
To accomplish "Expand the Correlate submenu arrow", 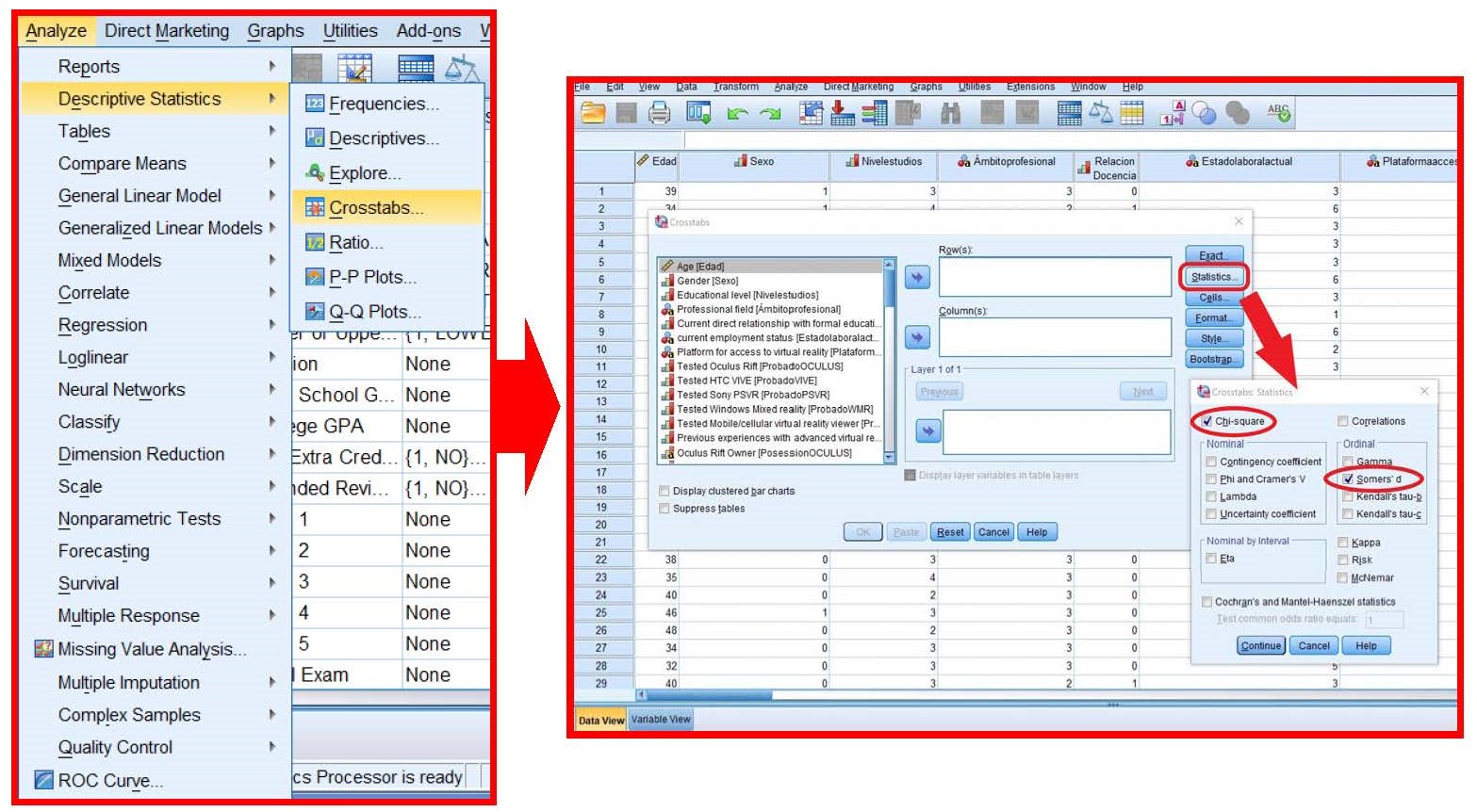I will 271,292.
